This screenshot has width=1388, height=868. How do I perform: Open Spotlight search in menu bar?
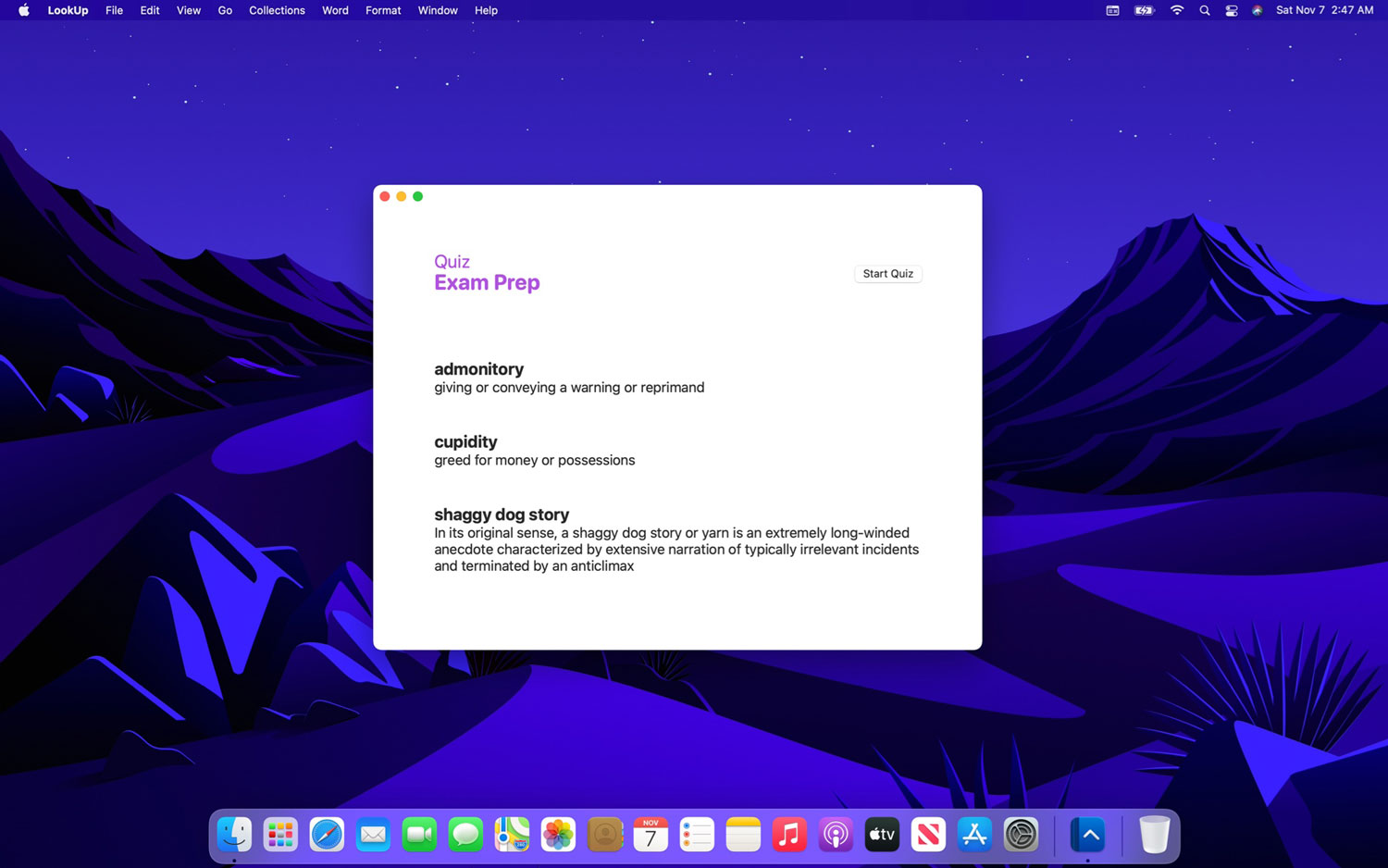tap(1204, 10)
